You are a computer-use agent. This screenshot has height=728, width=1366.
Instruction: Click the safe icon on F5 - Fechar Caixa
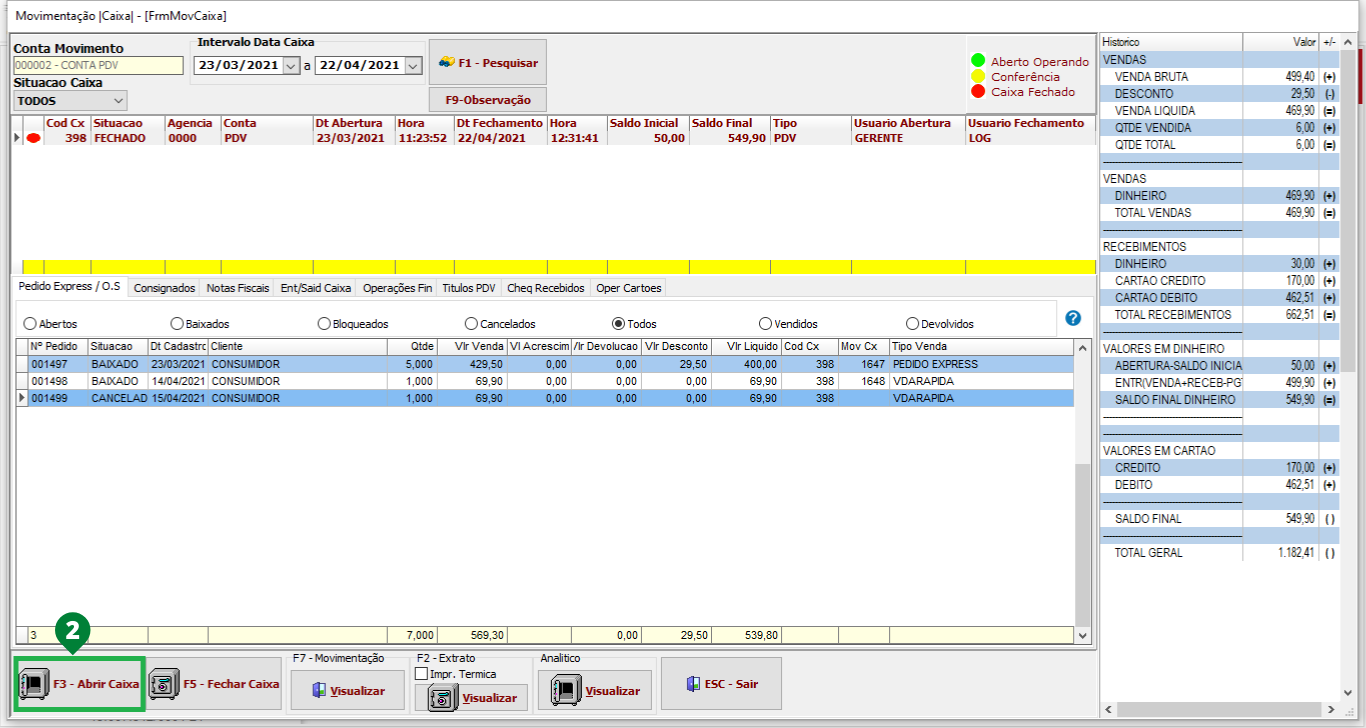tap(162, 684)
